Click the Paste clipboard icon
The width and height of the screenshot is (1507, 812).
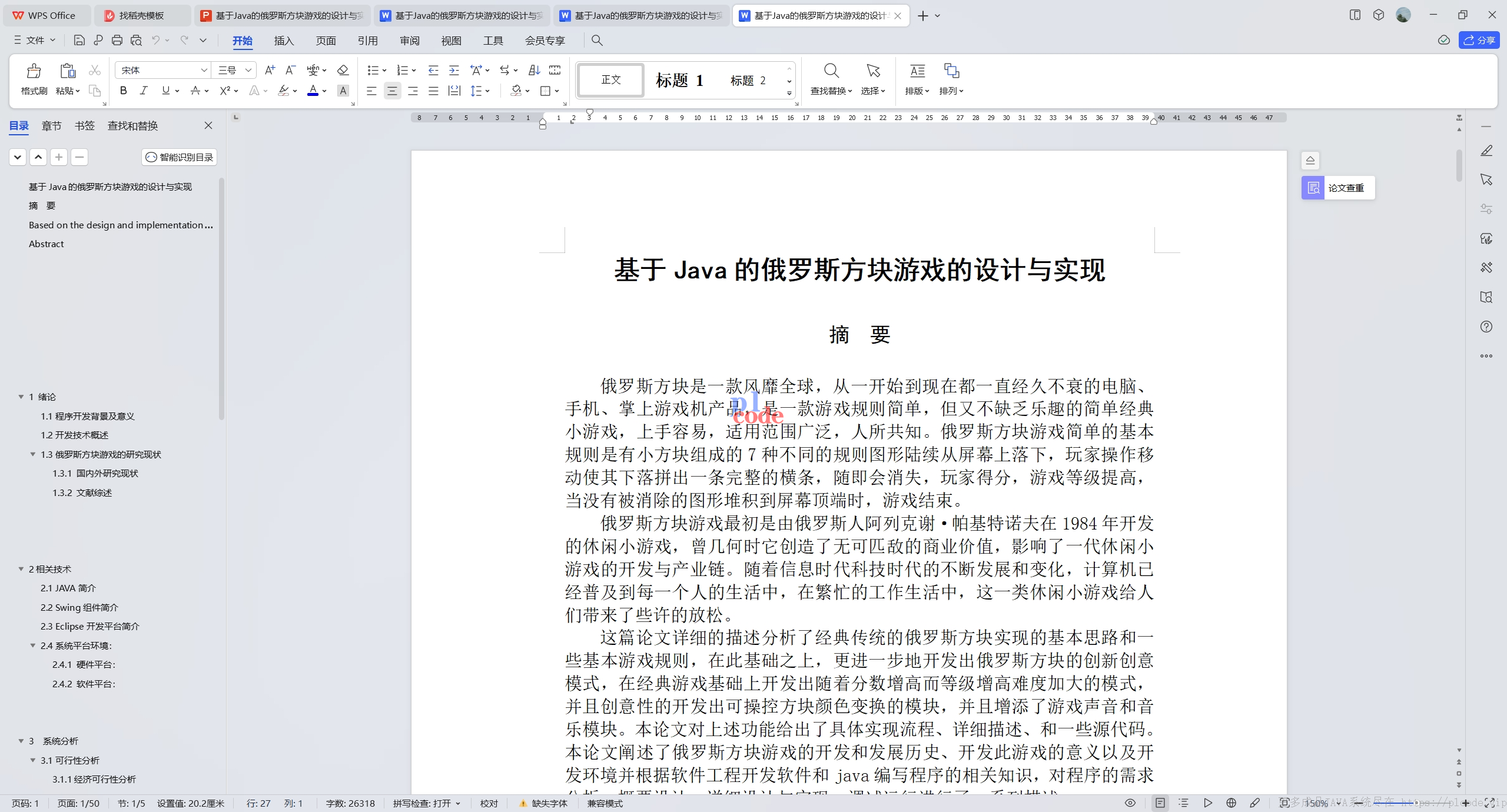click(x=68, y=71)
